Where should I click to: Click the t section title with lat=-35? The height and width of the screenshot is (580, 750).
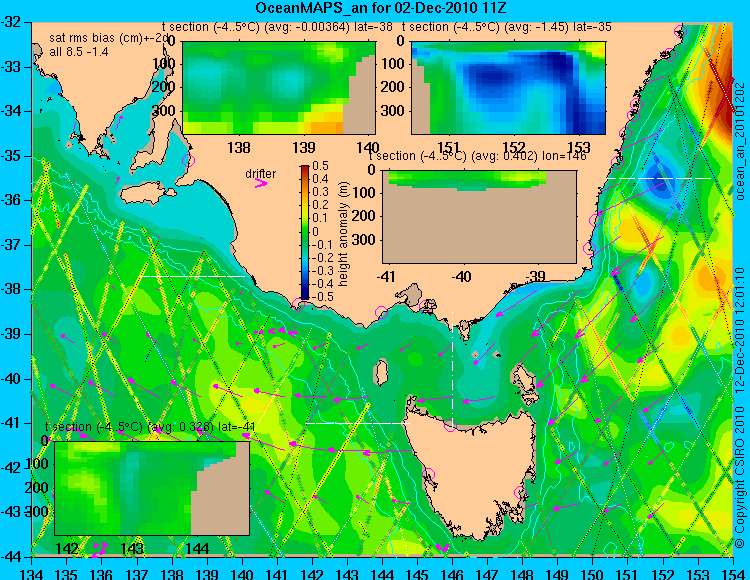coord(507,27)
